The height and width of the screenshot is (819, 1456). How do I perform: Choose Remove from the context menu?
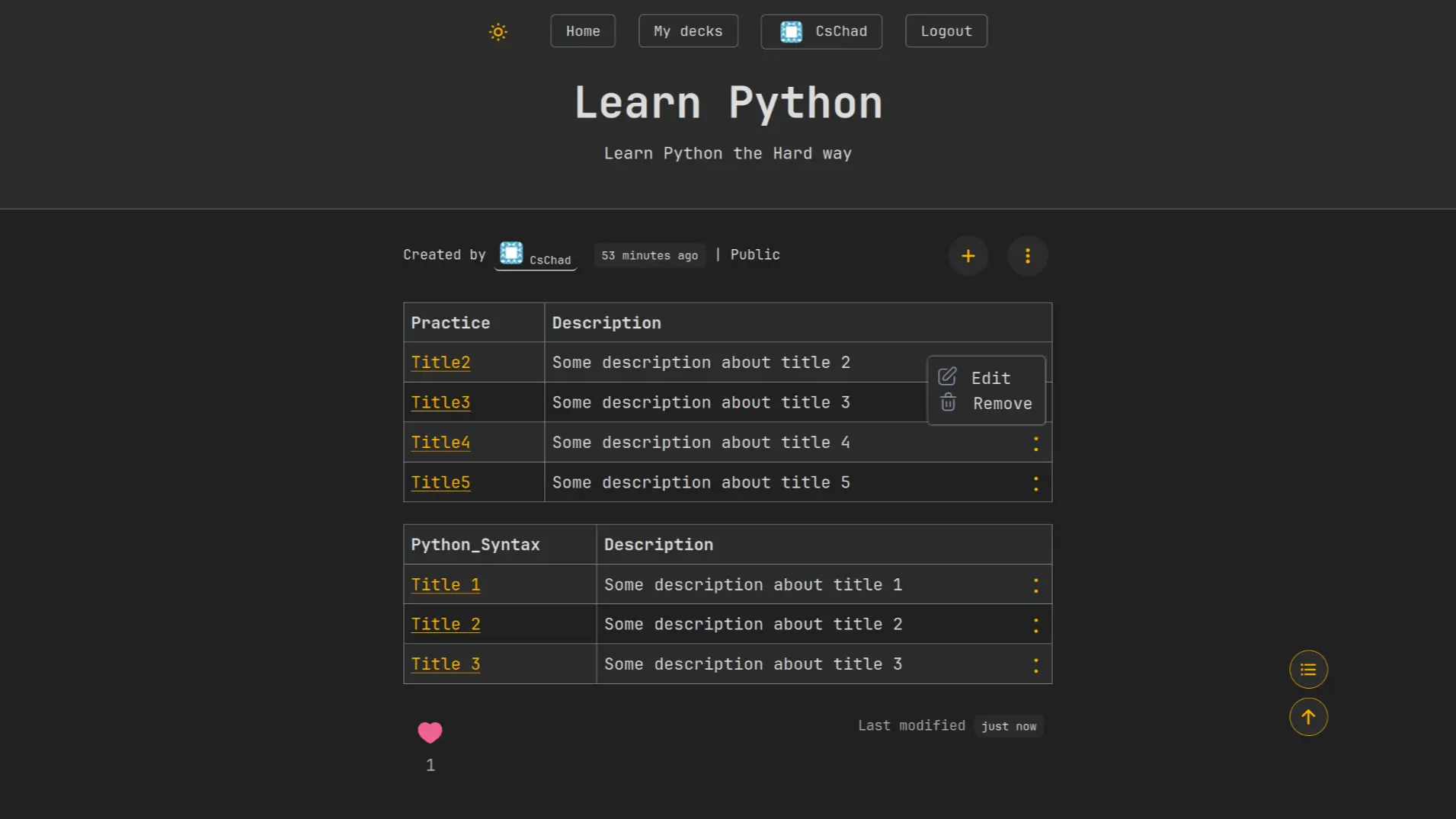pos(986,403)
